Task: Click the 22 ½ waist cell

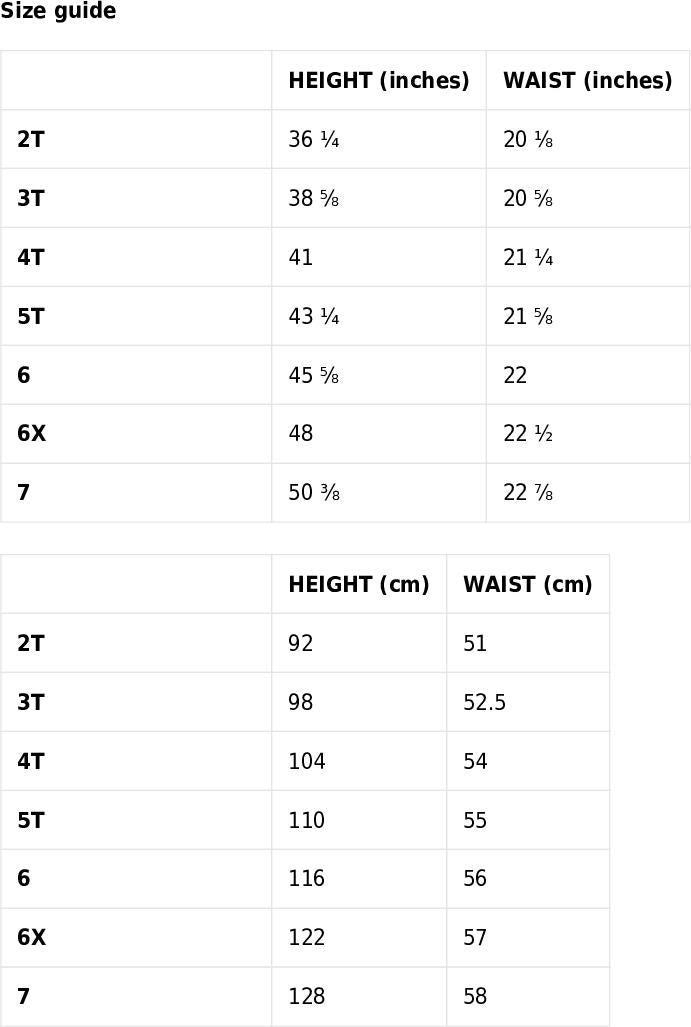Action: pos(528,434)
